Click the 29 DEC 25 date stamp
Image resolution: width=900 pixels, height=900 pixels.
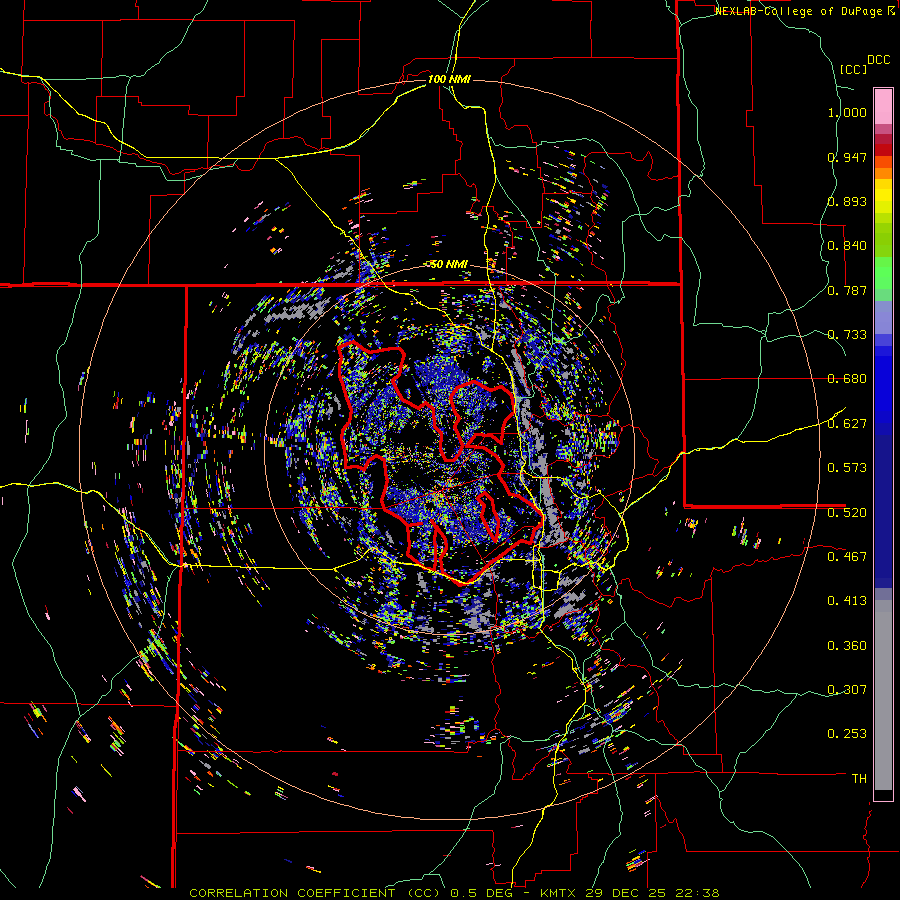[x=626, y=893]
